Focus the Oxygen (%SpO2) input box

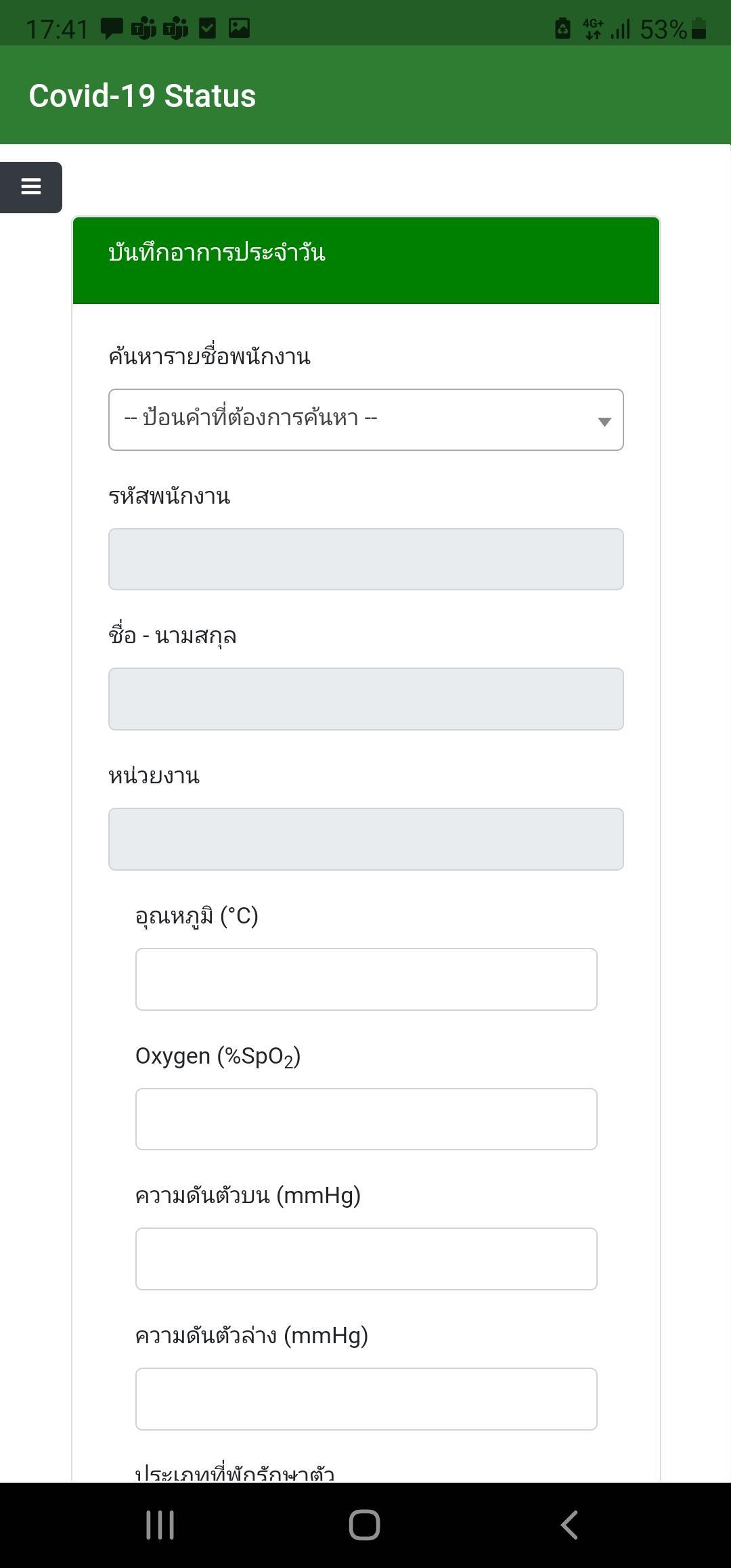[366, 1119]
